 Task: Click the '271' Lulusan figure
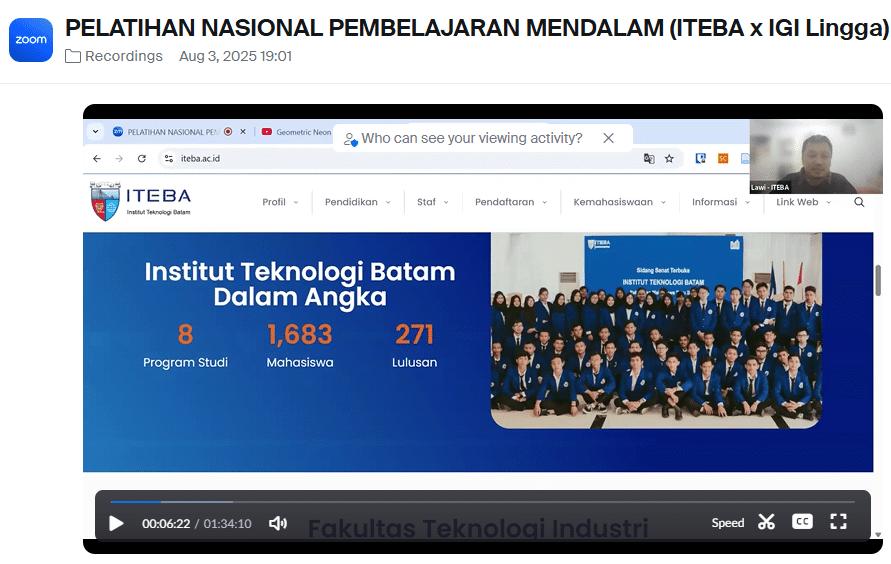coord(414,335)
